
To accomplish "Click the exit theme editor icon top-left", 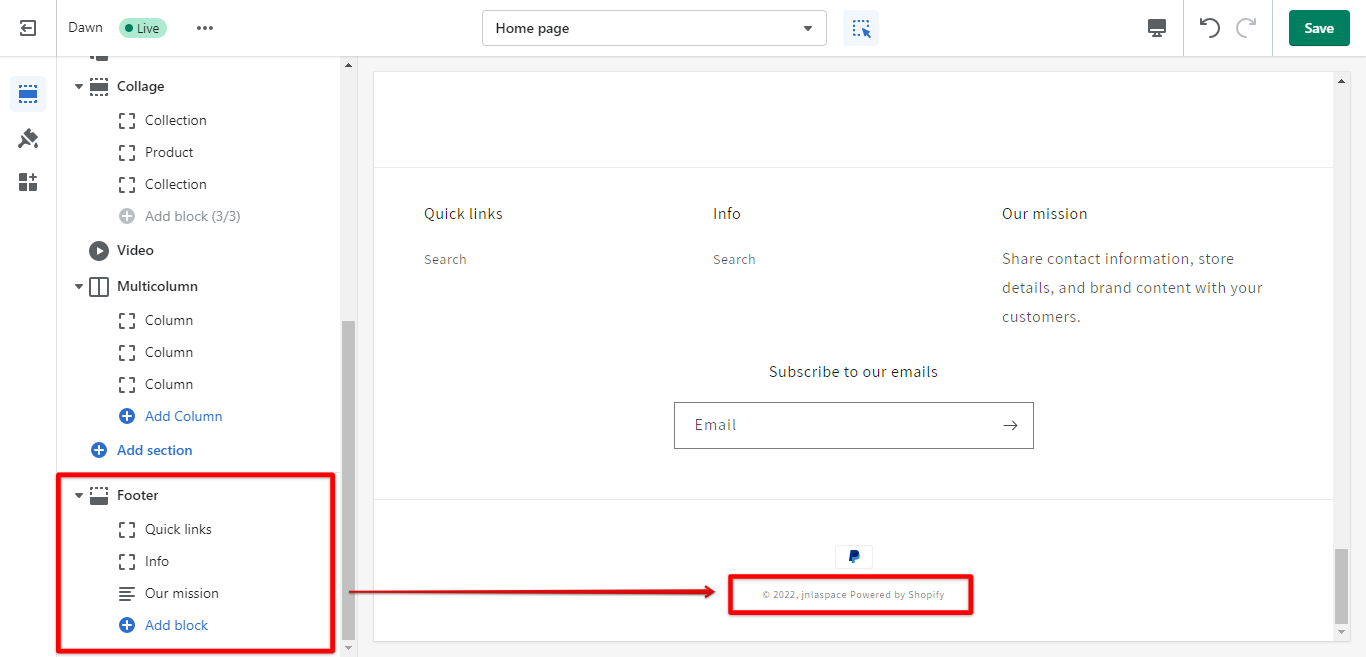I will click(27, 27).
